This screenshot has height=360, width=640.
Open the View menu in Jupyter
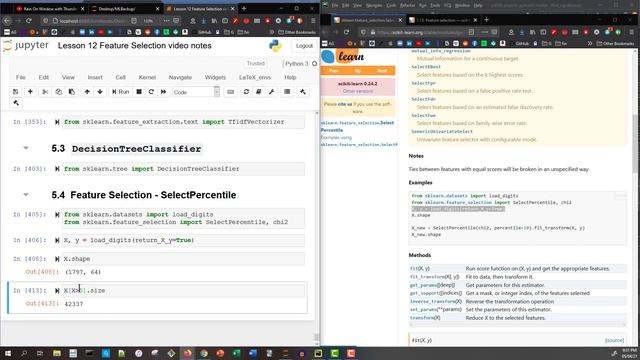68,77
